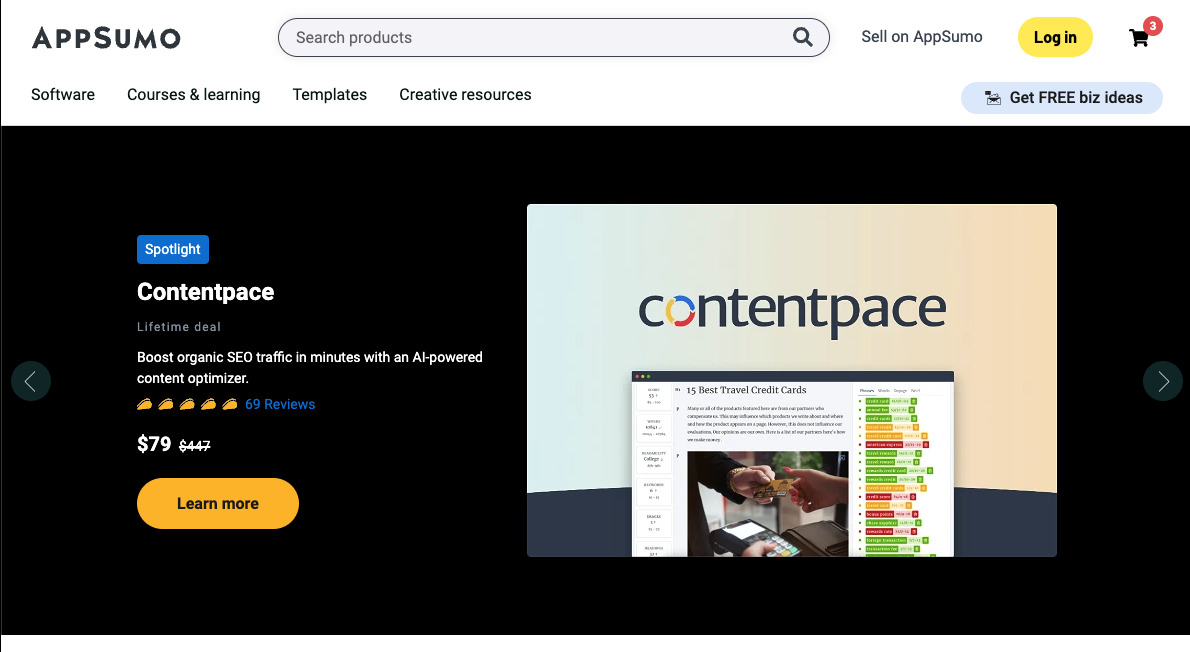Click the magnifying glass search icon
Image resolution: width=1190 pixels, height=652 pixels.
pos(802,37)
